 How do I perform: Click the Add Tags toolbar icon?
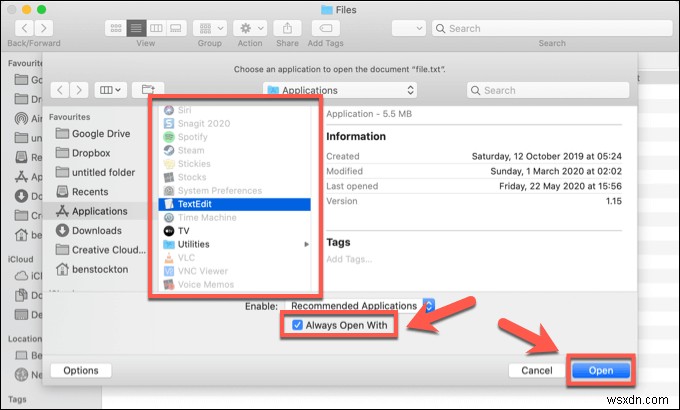326,28
